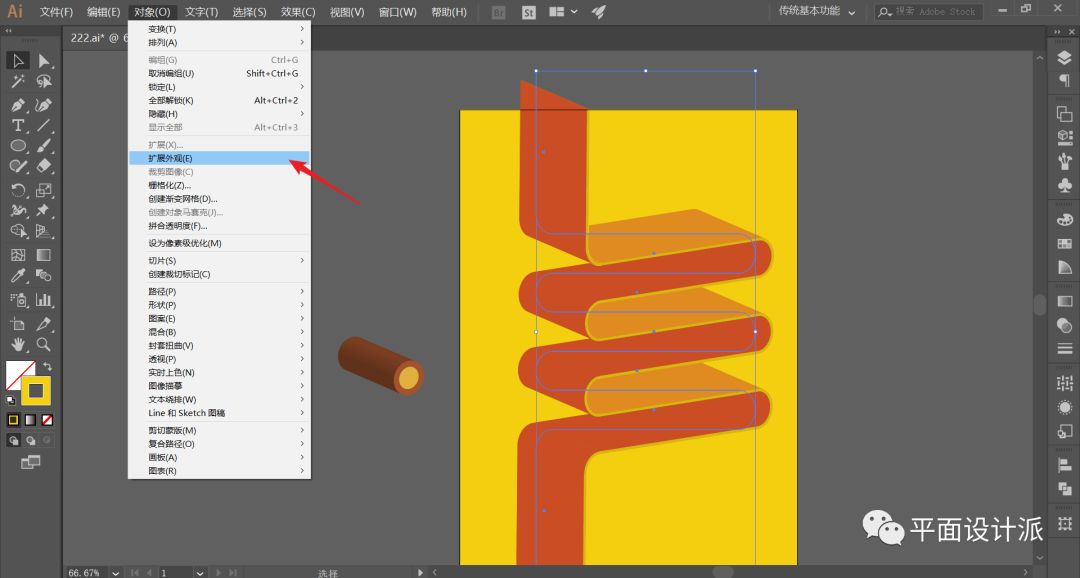The image size is (1080, 578).
Task: Select the Hand tool
Action: 18,344
